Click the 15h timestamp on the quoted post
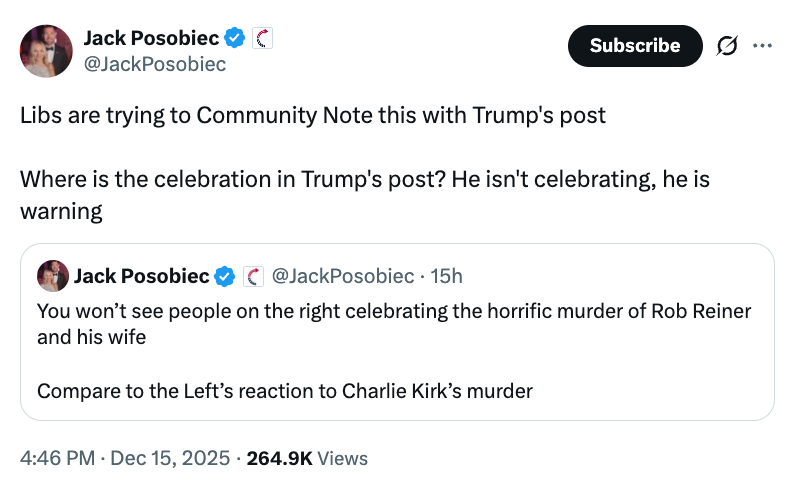Image resolution: width=796 pixels, height=486 pixels. click(448, 275)
